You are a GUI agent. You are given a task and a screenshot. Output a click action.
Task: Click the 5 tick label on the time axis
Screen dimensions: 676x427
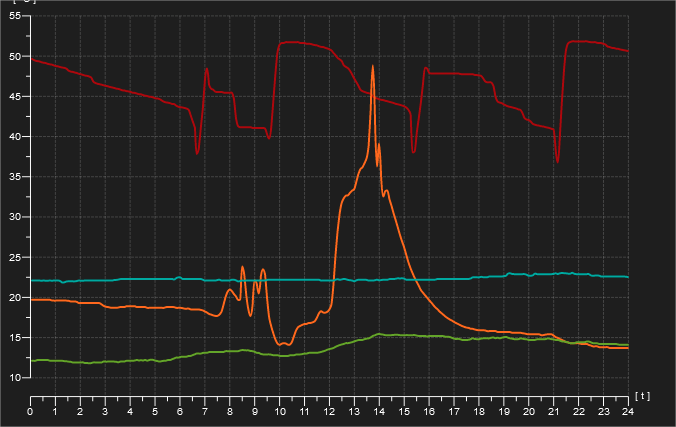155,412
